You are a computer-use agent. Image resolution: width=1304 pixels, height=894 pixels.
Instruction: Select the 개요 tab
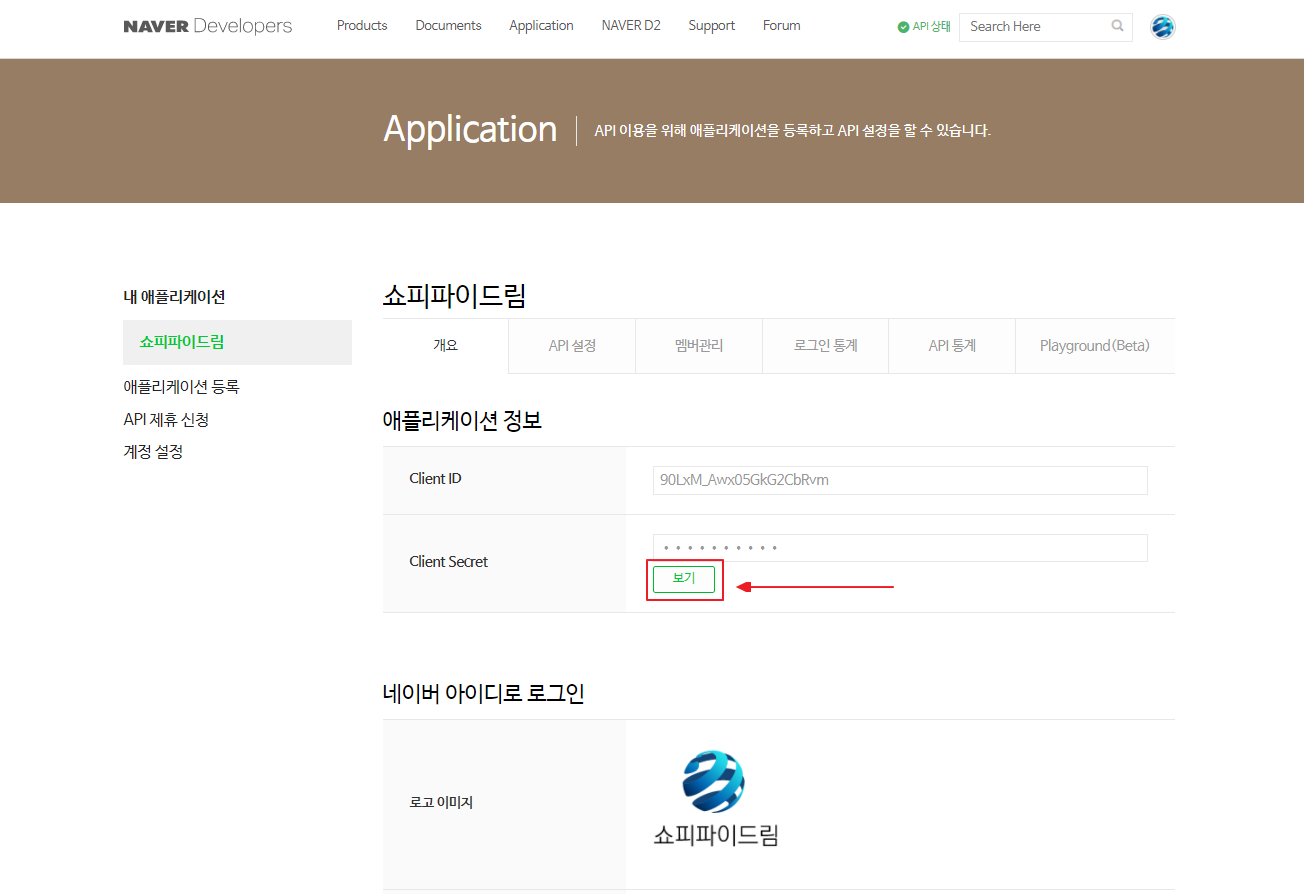pos(445,346)
